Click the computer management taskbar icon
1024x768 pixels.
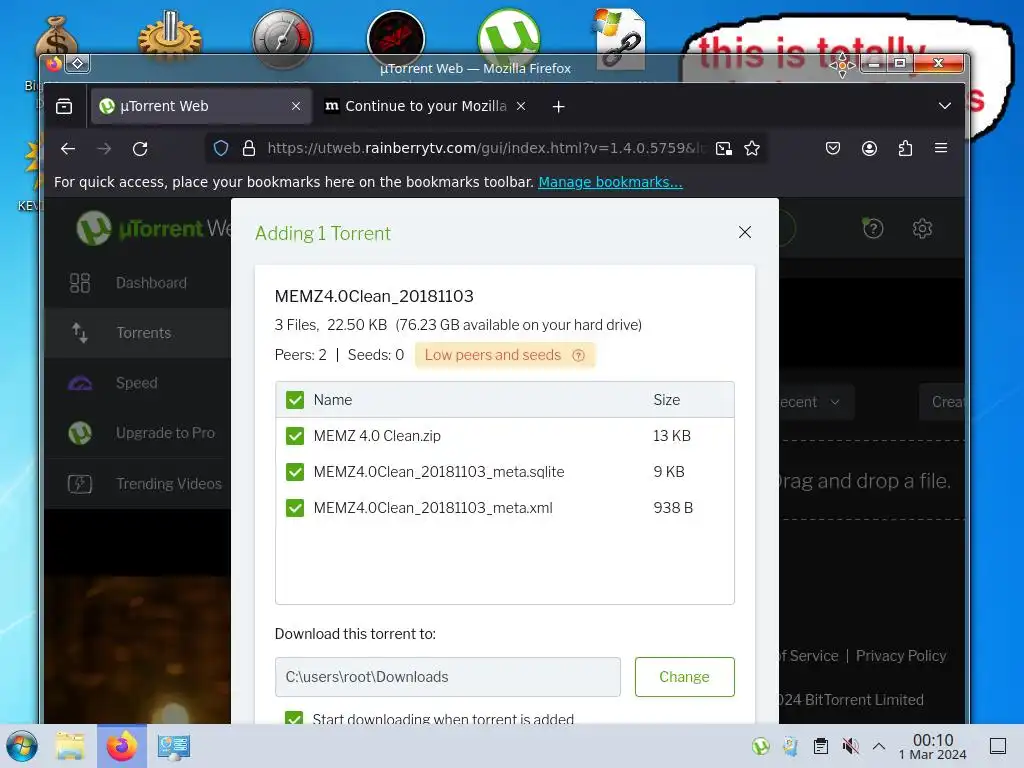[x=174, y=746]
